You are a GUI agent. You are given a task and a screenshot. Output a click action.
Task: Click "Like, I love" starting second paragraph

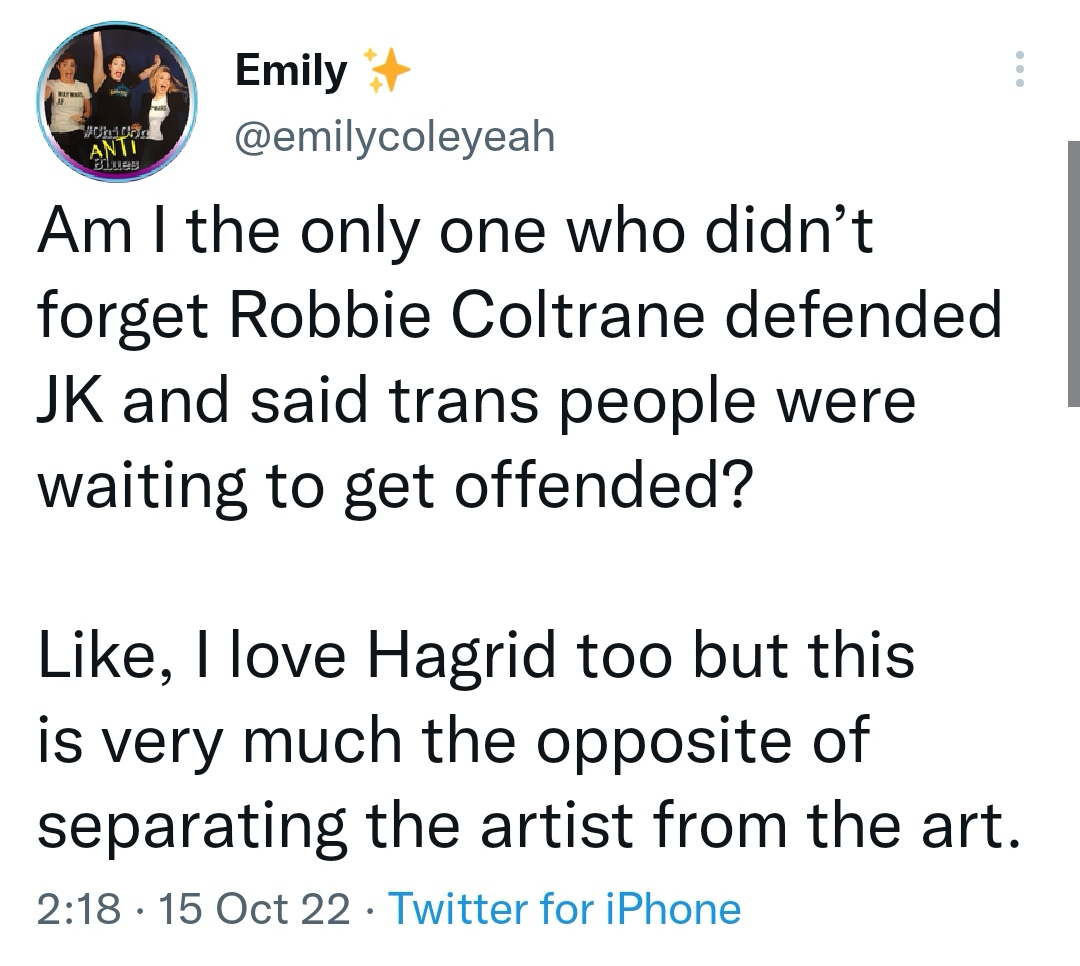[x=196, y=657]
